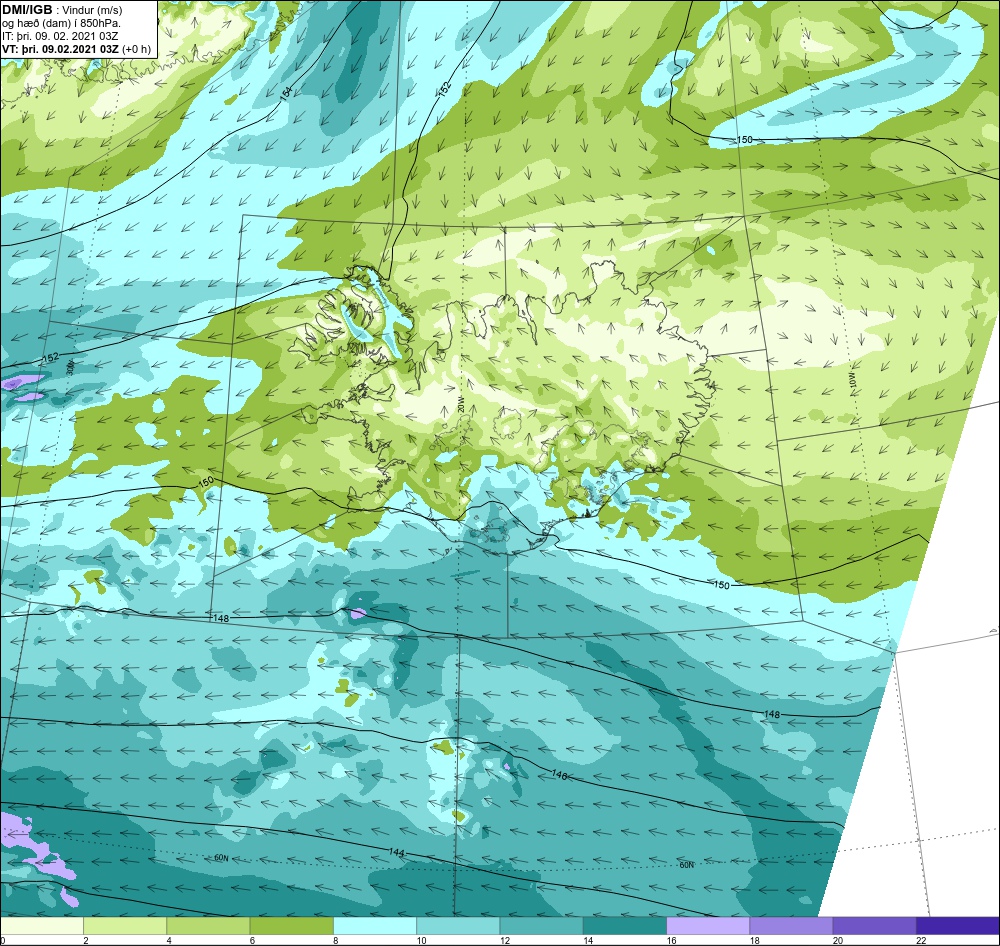
Task: Click the '154' height contour label
Action: (287, 92)
